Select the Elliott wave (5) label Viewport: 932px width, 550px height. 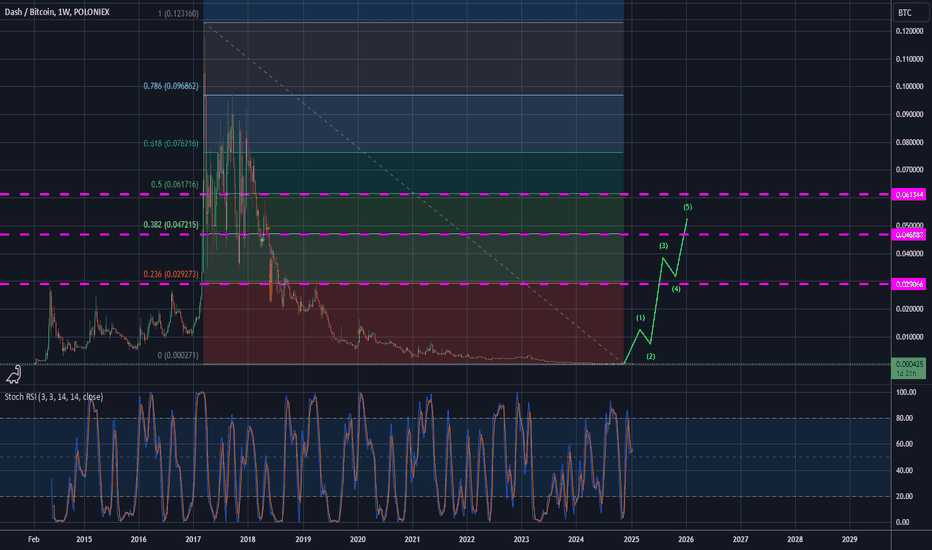coord(688,207)
